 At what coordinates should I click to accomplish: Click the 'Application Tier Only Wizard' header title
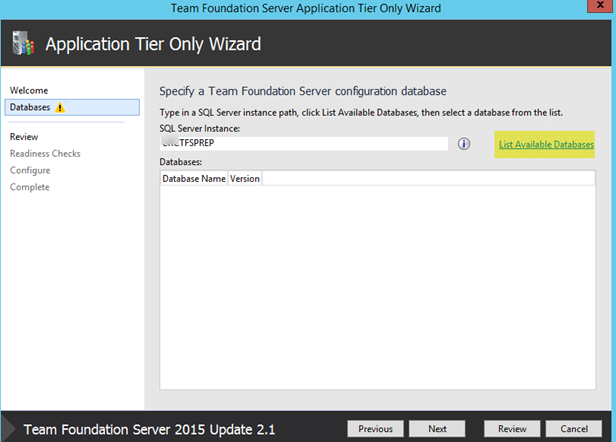pyautogui.click(x=153, y=44)
